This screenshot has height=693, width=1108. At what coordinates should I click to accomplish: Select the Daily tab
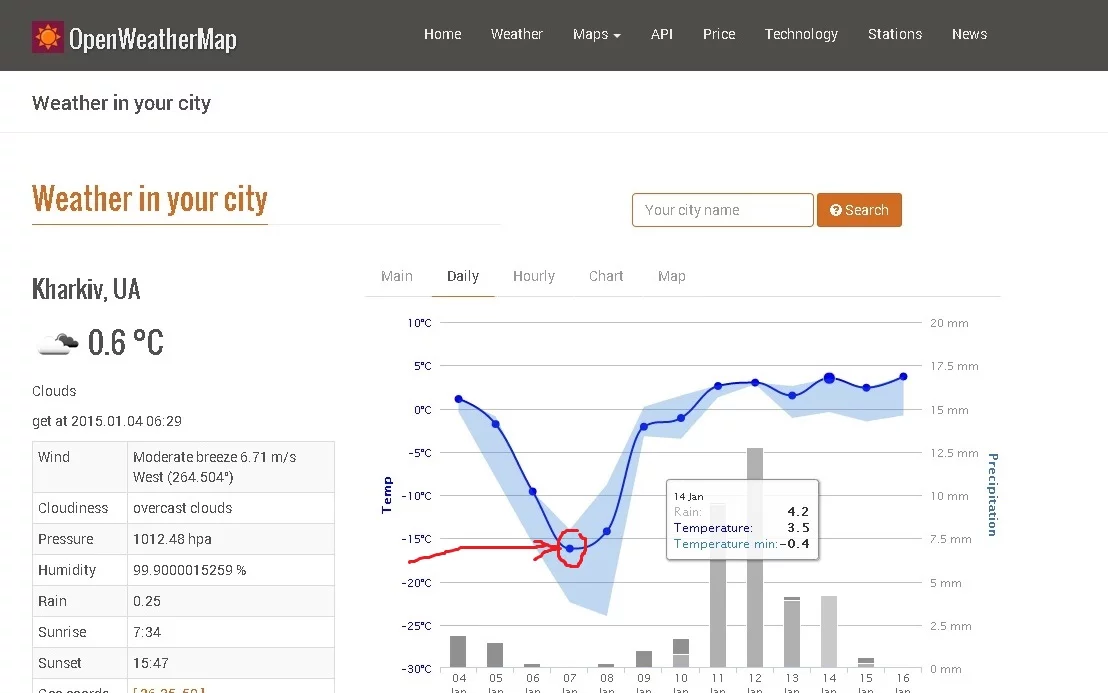click(463, 276)
